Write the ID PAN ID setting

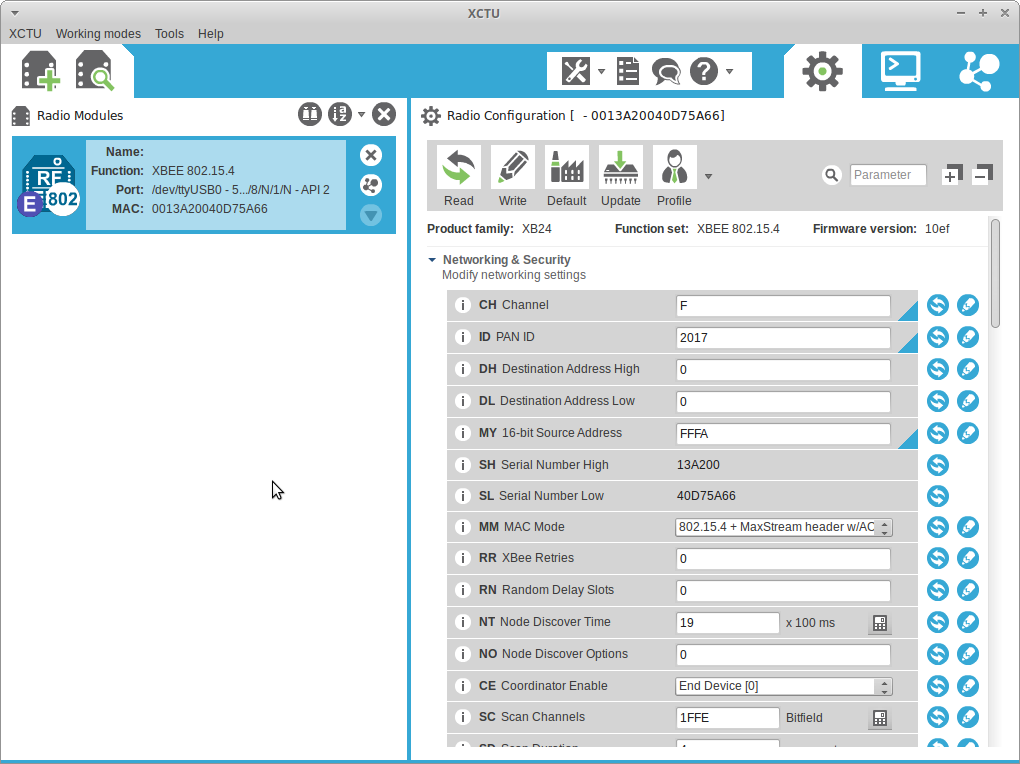tap(968, 337)
